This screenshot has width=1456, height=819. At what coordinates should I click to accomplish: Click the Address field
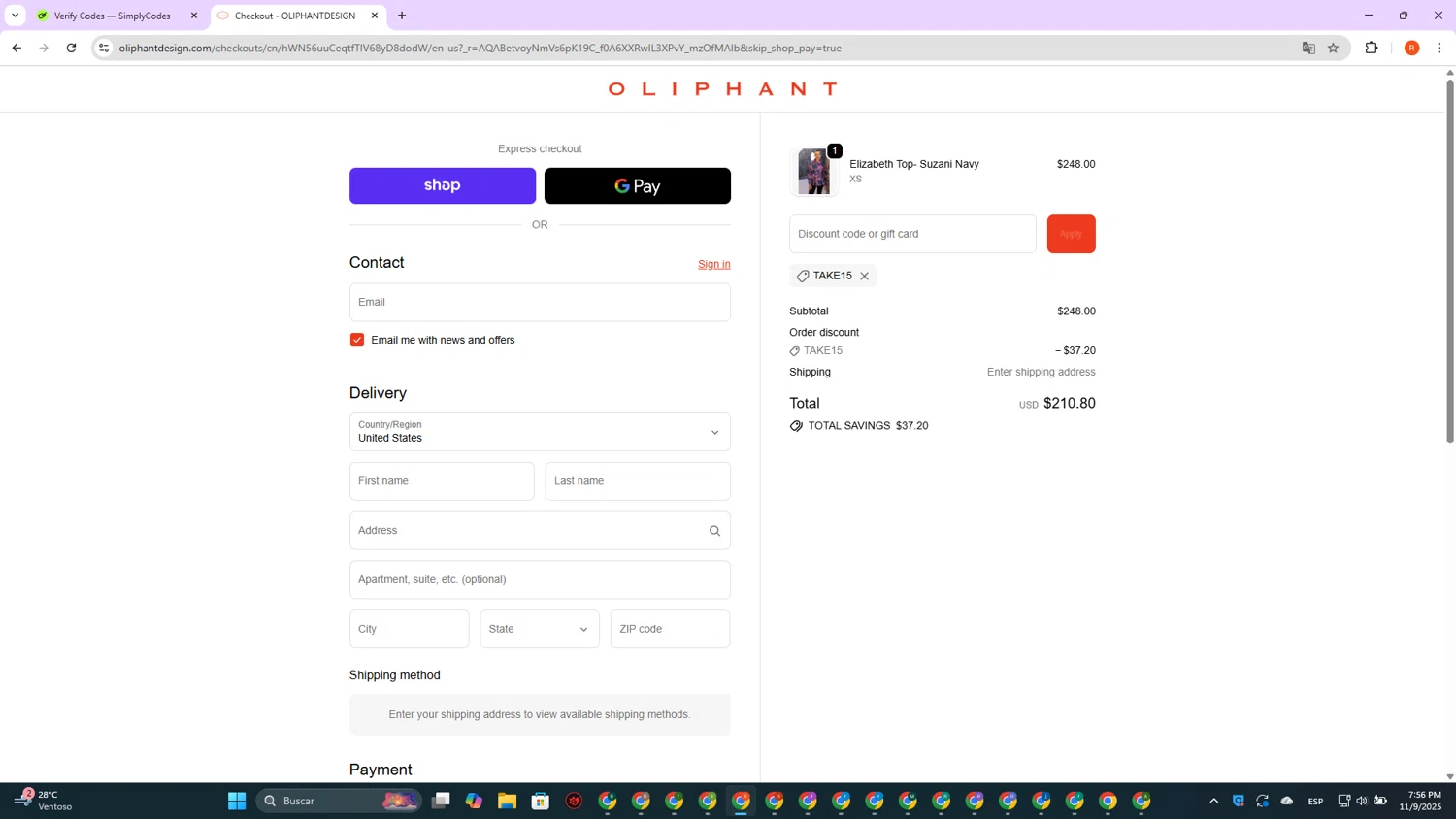click(x=540, y=531)
